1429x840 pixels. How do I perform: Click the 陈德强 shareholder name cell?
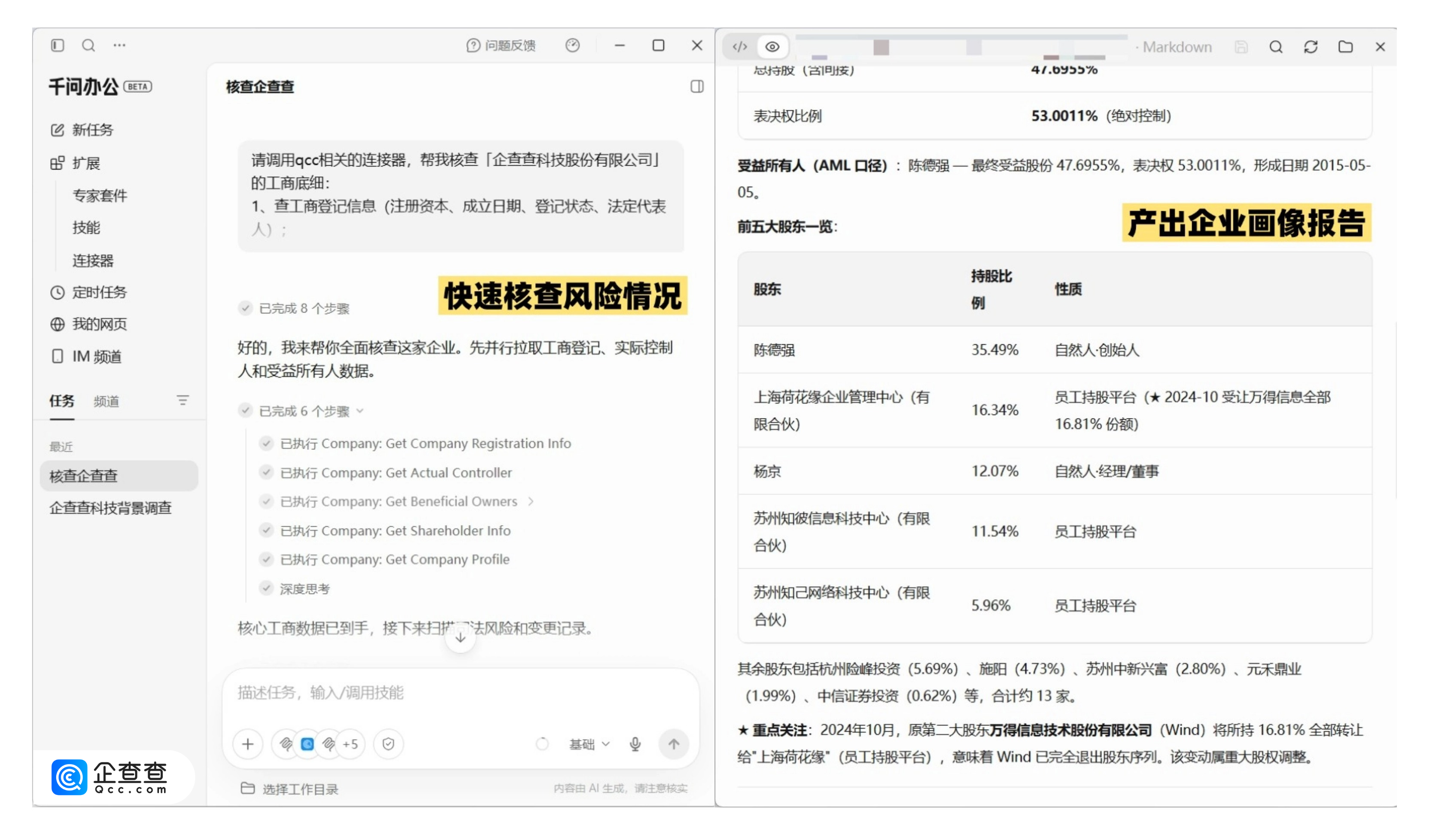pyautogui.click(x=774, y=350)
